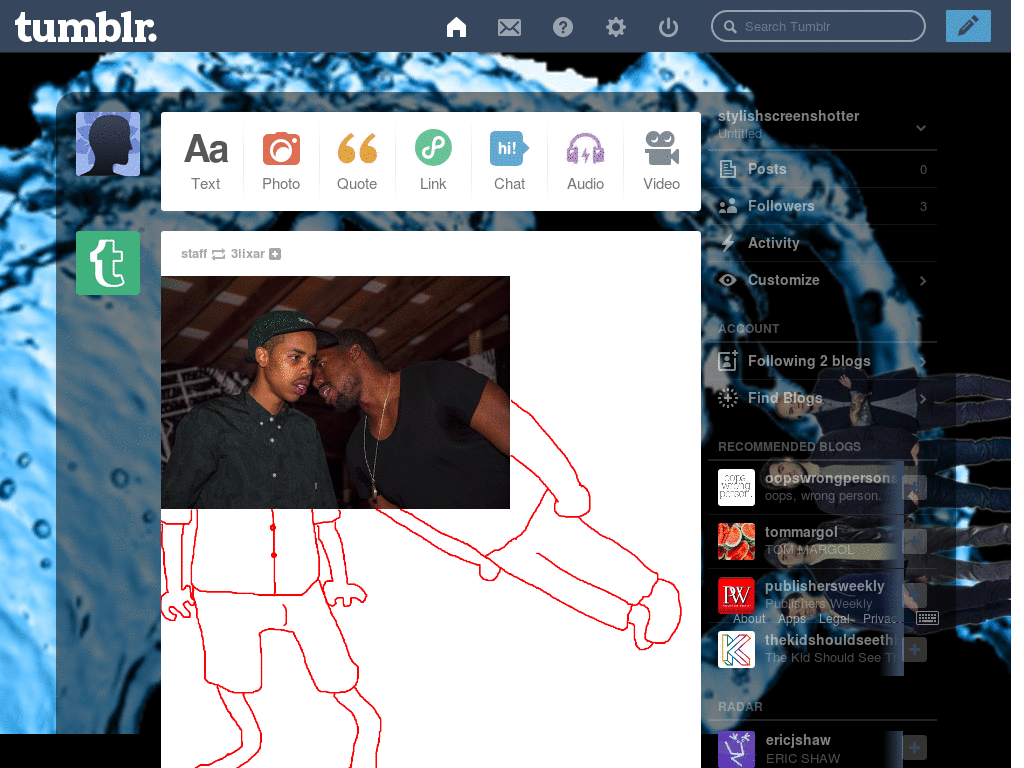The height and width of the screenshot is (768, 1024).
Task: Open the inbox envelope icon
Action: coord(509,27)
